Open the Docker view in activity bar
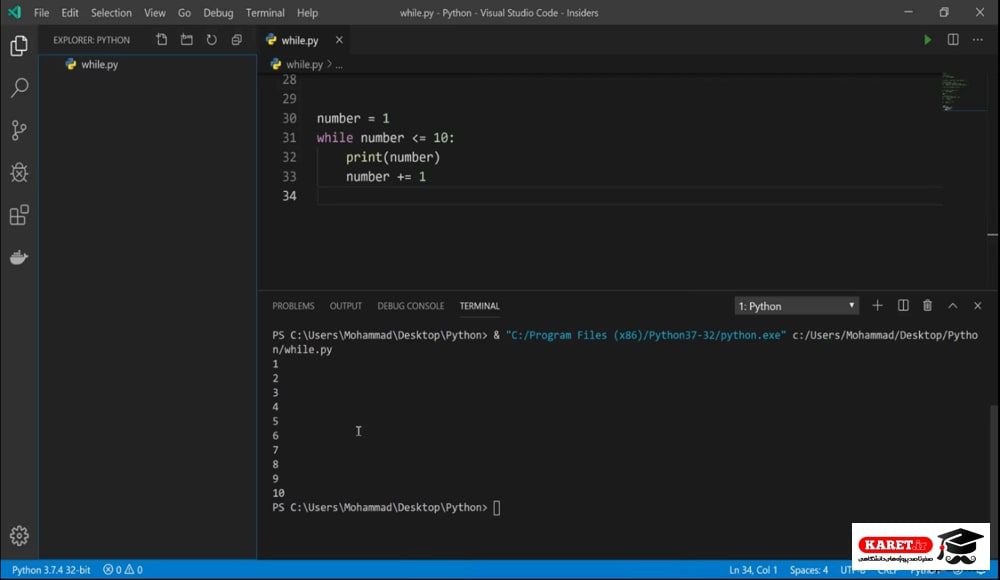 19,257
